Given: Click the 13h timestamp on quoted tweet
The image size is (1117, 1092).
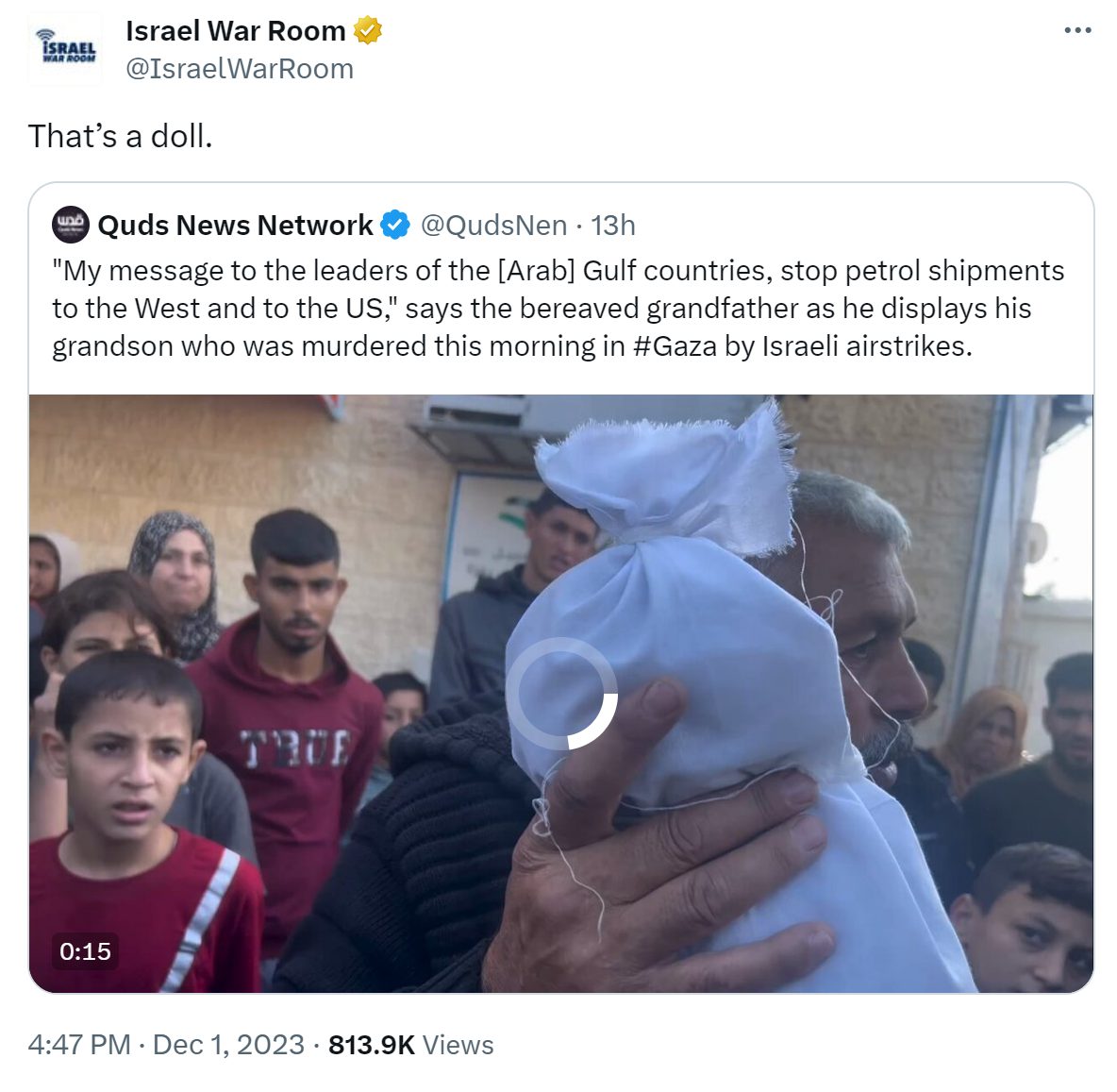Looking at the screenshot, I should (612, 226).
